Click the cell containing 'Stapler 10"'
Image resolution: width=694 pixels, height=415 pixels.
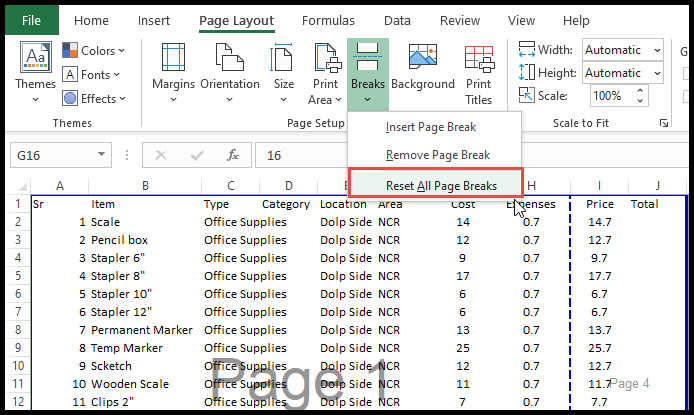coord(145,294)
